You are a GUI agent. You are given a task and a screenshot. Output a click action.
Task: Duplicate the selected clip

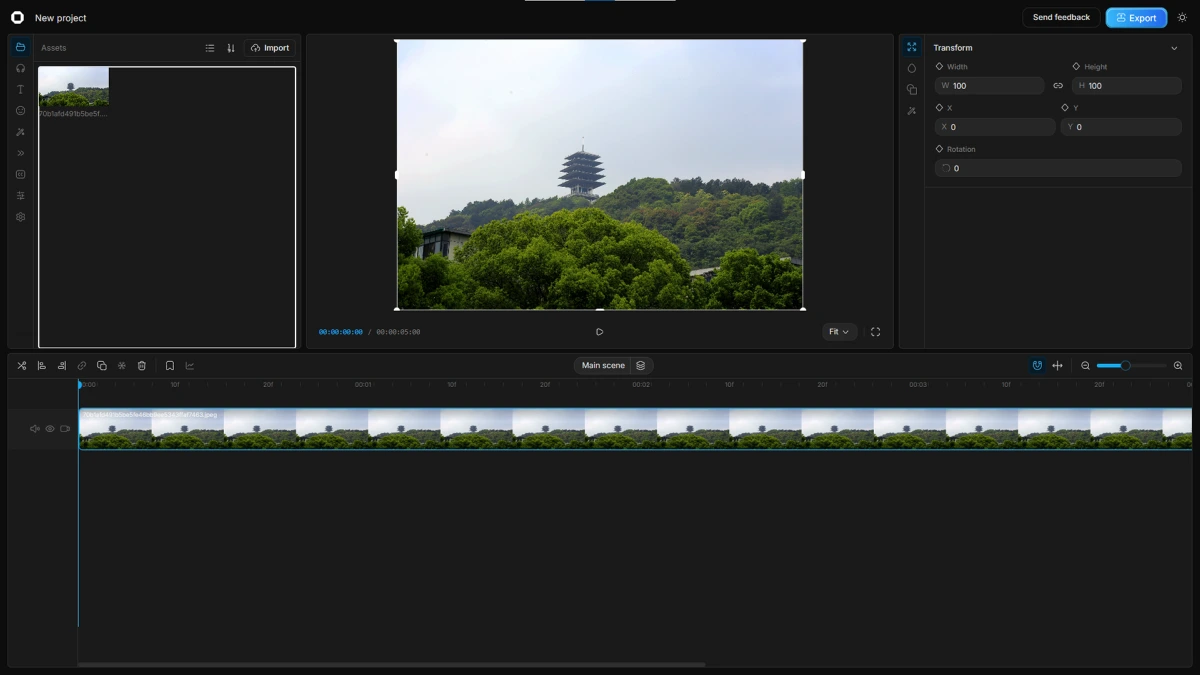click(102, 366)
